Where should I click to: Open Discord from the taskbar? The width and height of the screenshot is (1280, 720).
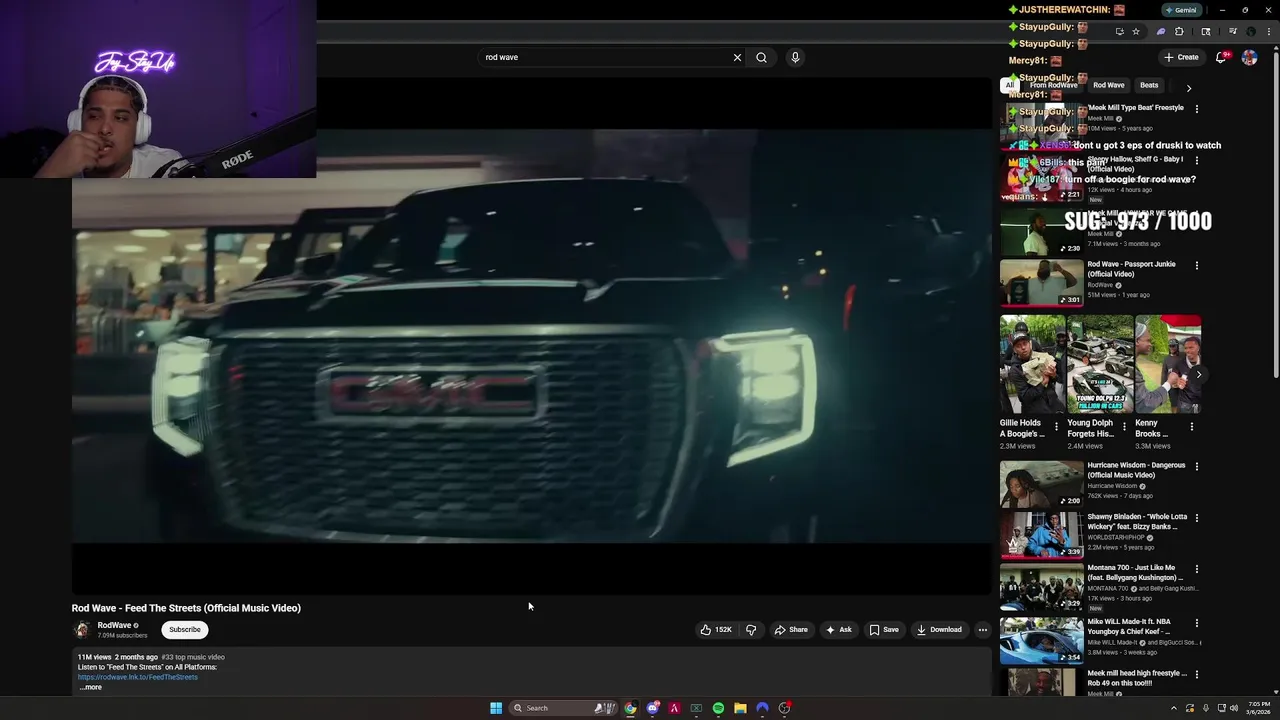pyautogui.click(x=652, y=708)
